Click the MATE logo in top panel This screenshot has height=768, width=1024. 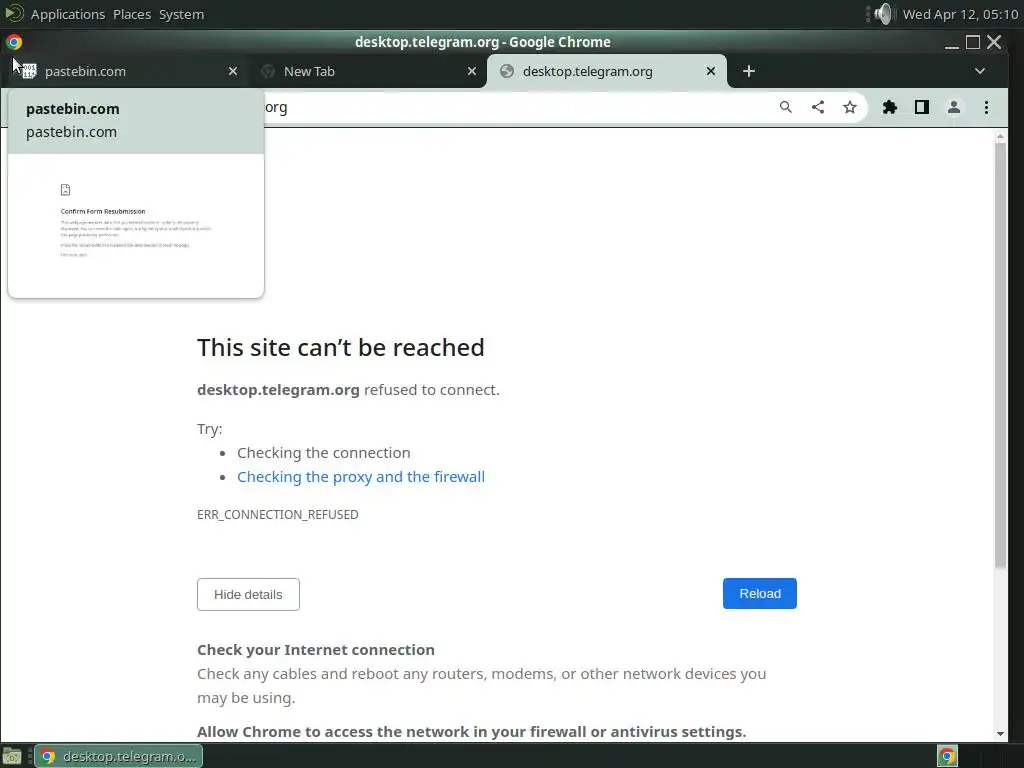(14, 13)
